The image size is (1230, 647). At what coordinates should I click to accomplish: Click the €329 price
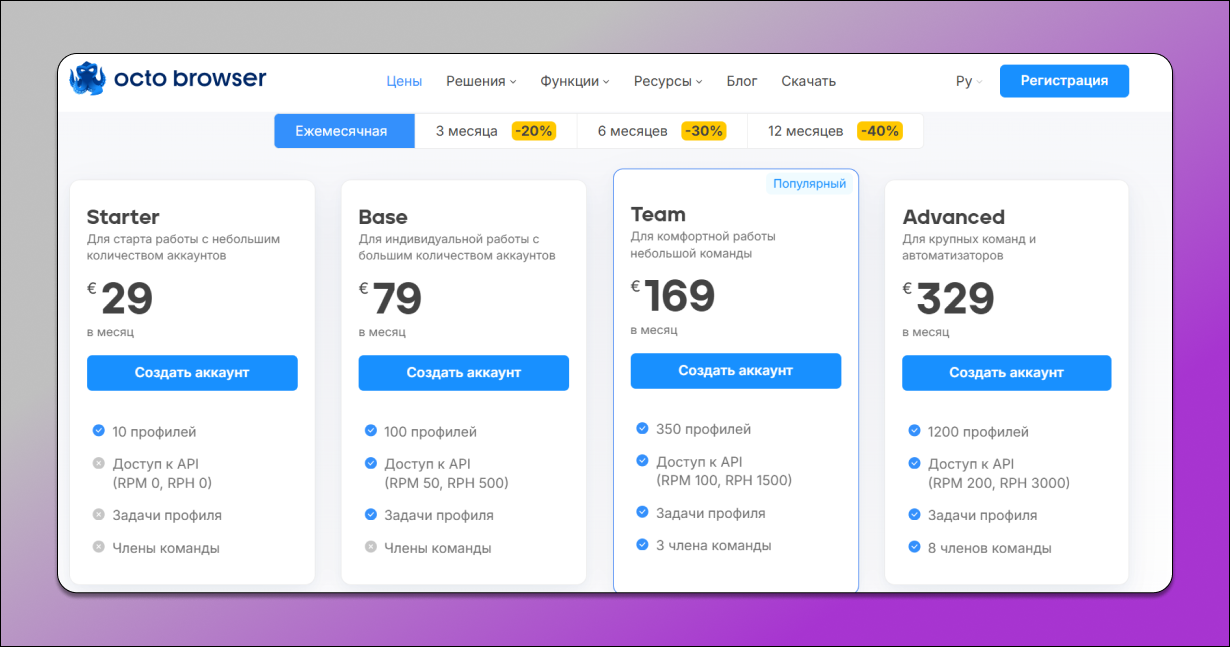coord(949,299)
